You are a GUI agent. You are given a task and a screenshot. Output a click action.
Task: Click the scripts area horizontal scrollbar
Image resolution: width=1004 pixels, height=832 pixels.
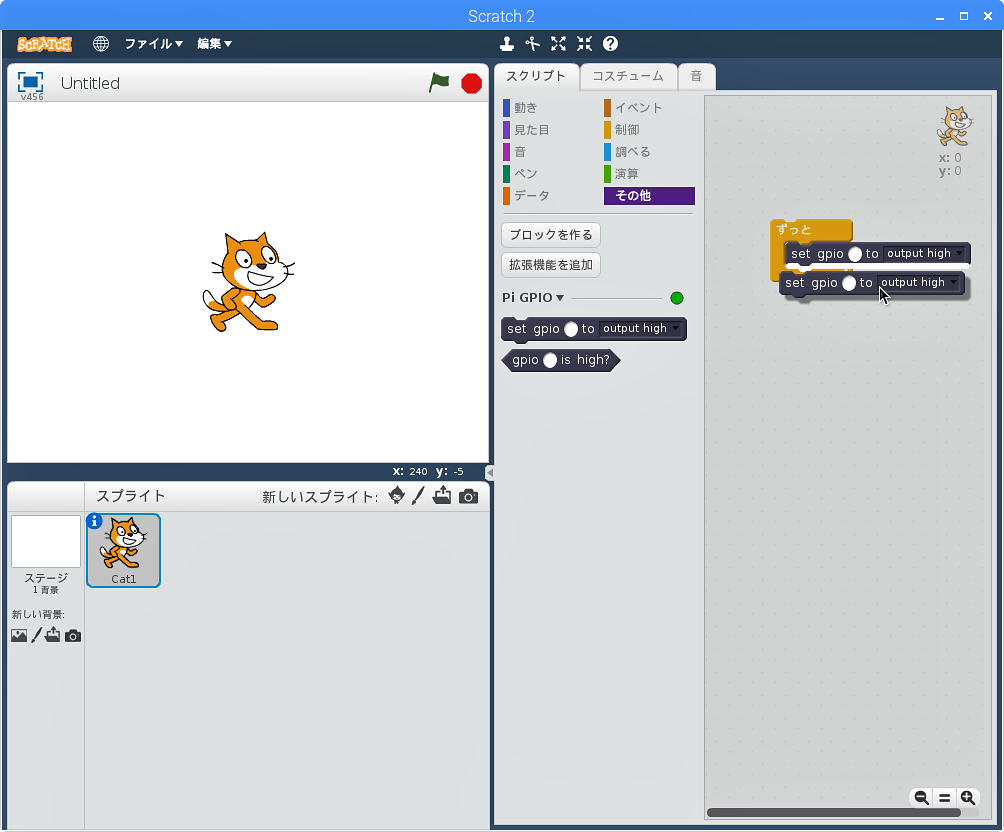(833, 813)
